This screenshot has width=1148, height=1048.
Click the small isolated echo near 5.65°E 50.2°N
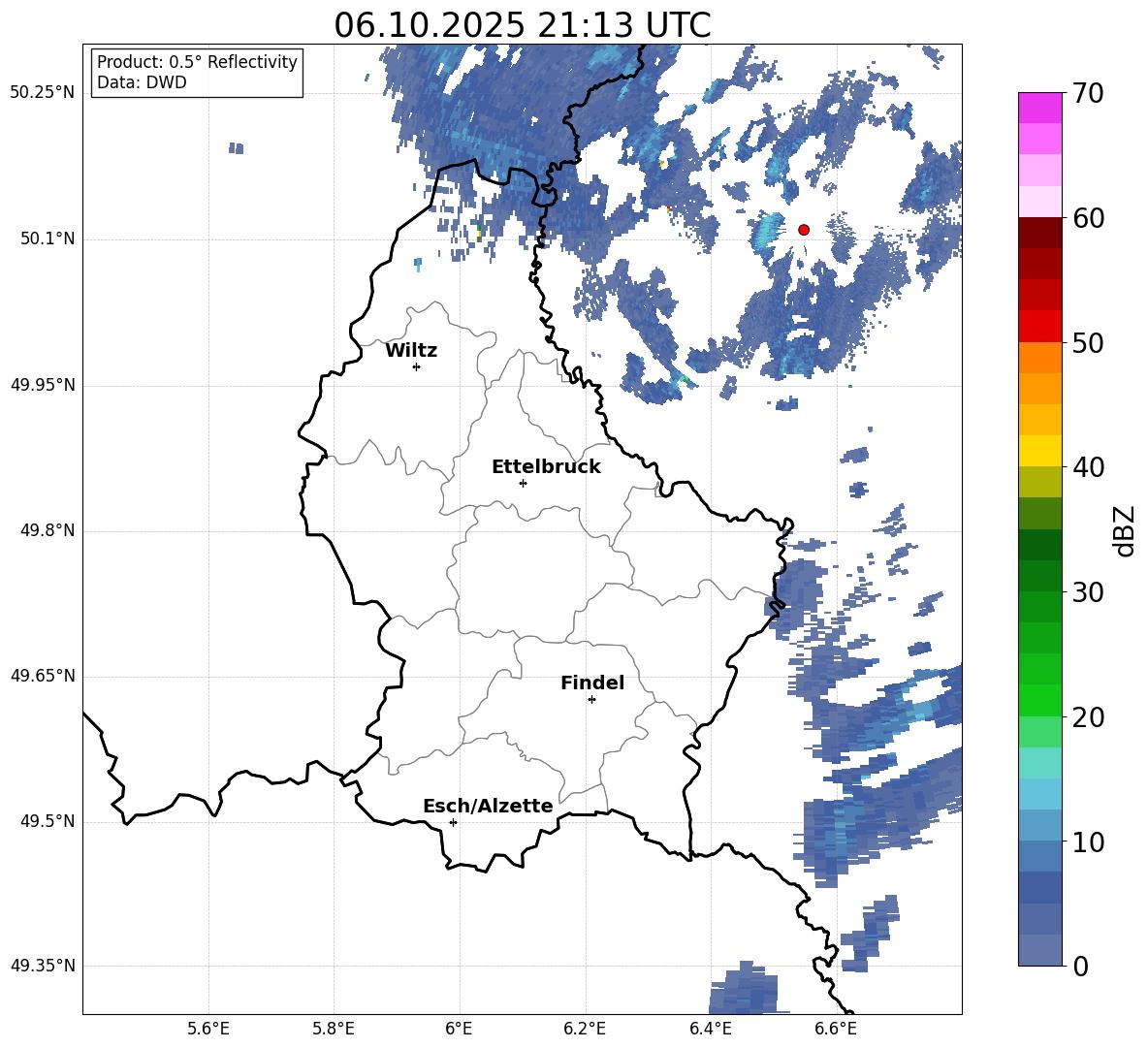(x=236, y=147)
